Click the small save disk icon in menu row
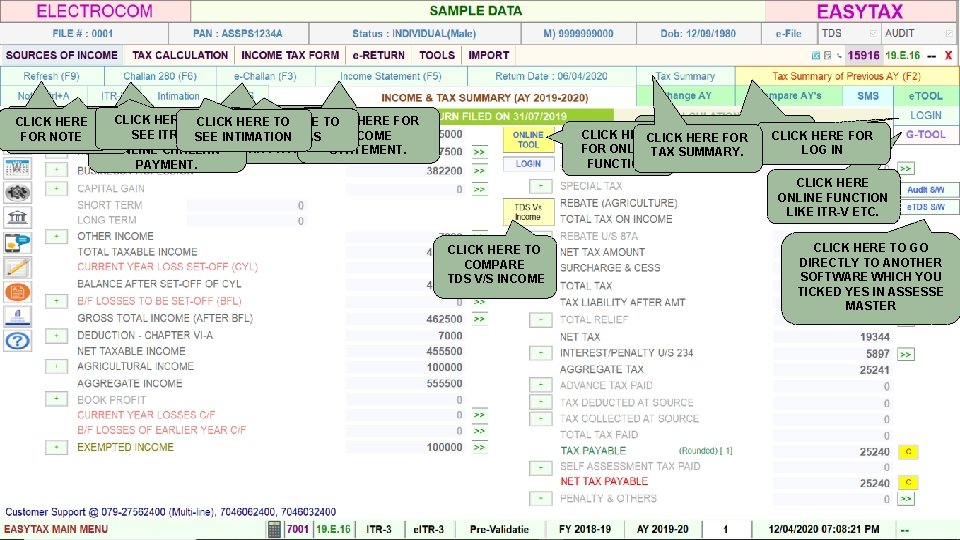960x540 pixels. (x=828, y=55)
